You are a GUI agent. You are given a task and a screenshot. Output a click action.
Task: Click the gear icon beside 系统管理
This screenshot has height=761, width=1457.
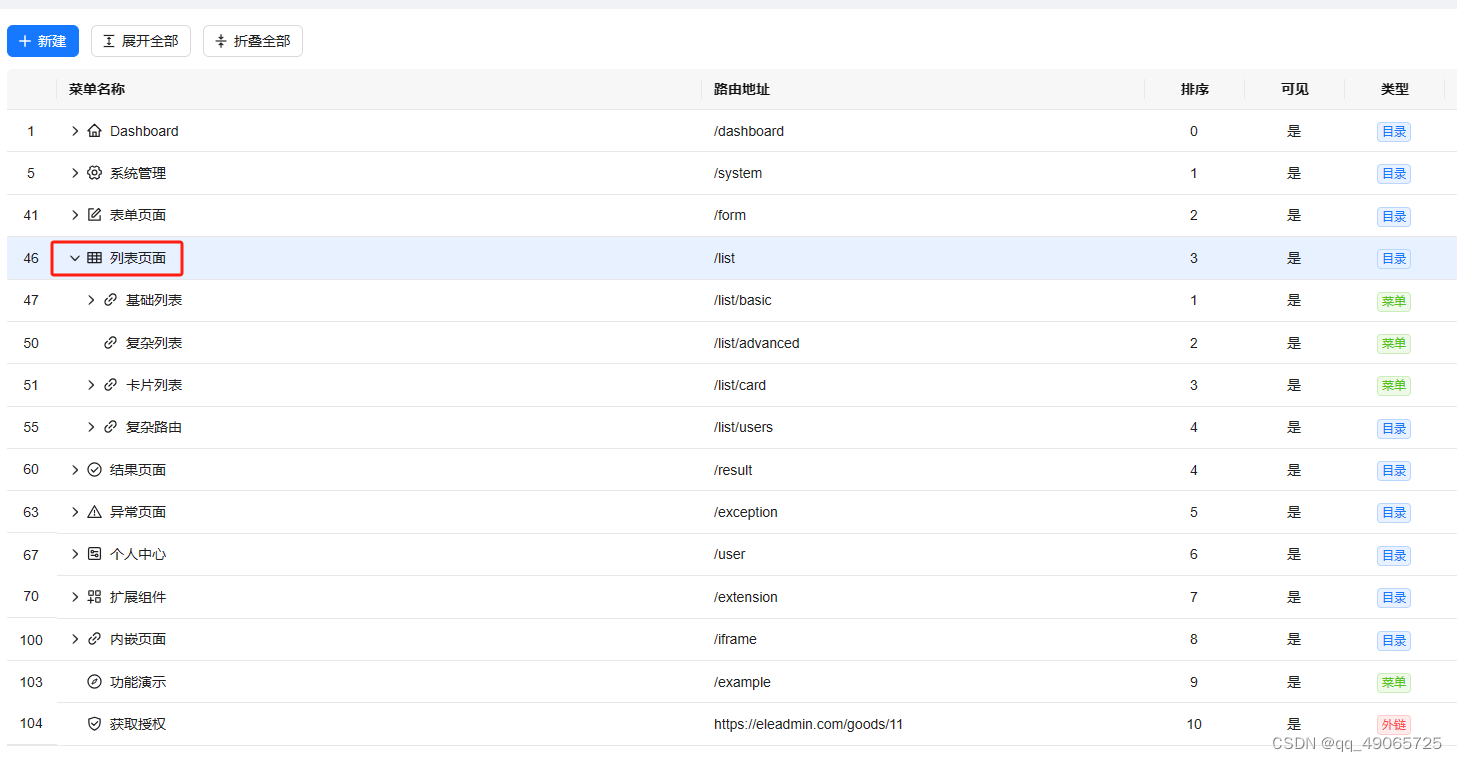click(x=95, y=173)
